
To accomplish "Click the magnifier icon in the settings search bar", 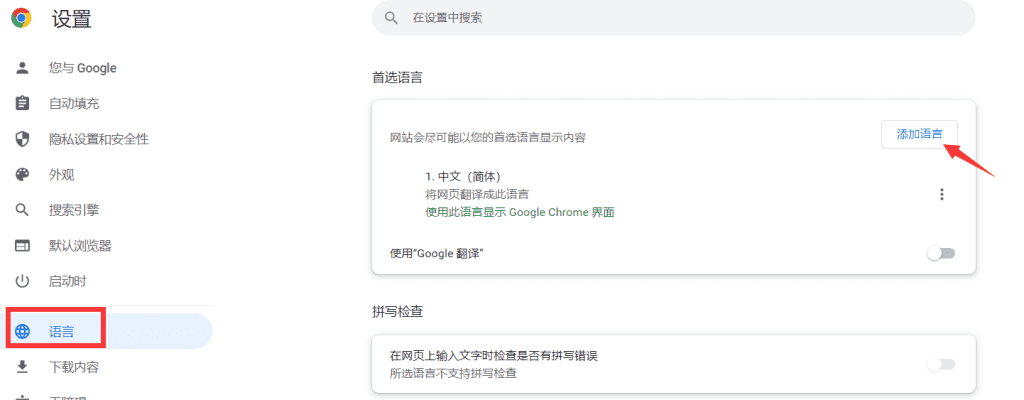I will point(391,18).
